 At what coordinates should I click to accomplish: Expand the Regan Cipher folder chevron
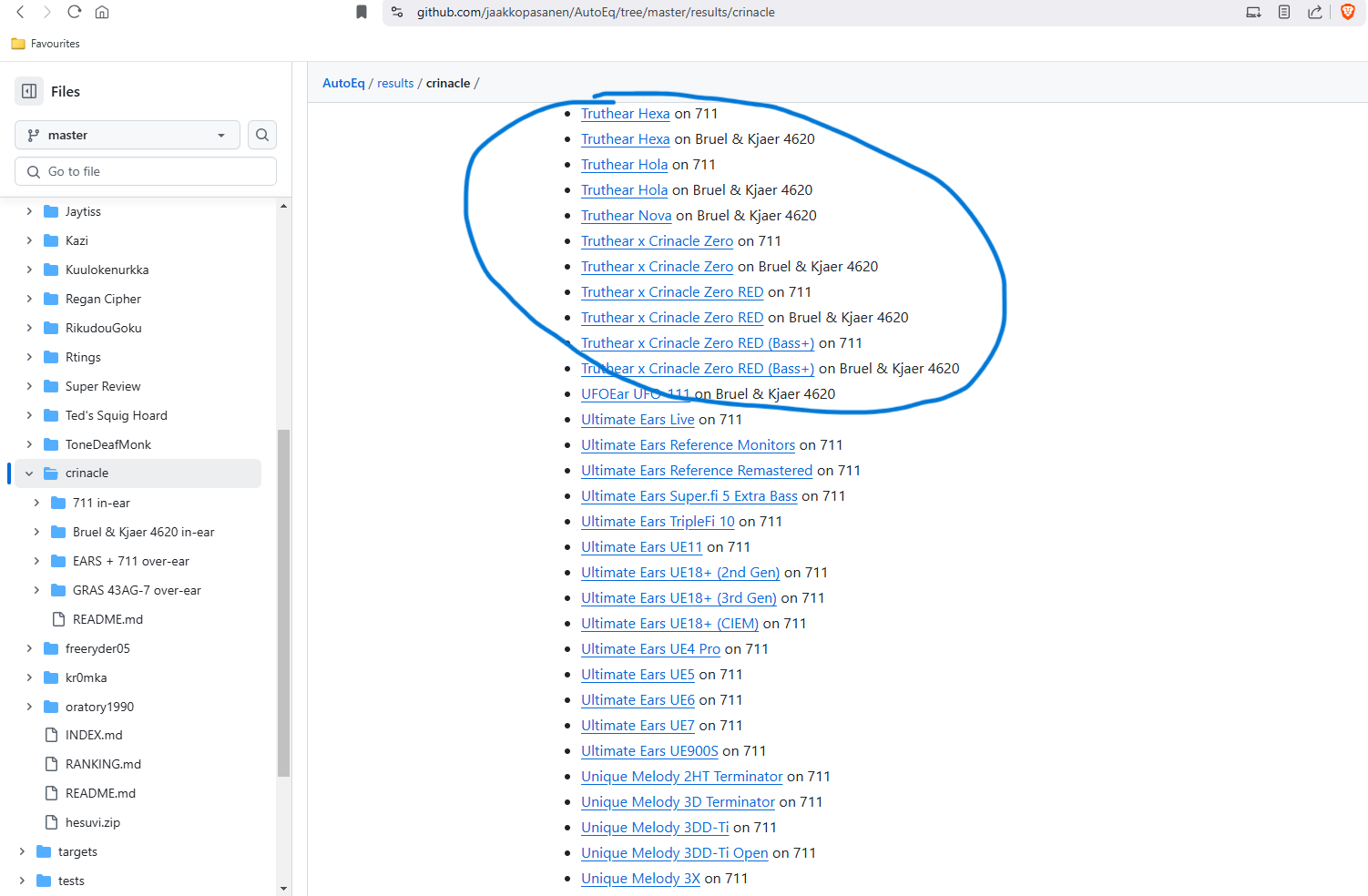pos(29,299)
